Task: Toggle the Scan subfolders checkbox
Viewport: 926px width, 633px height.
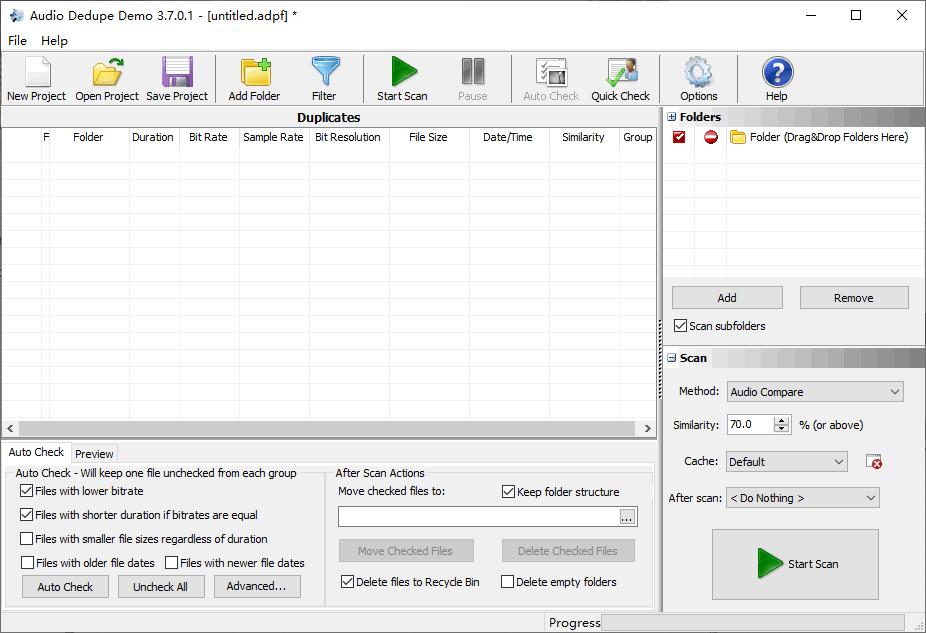Action: pyautogui.click(x=680, y=326)
